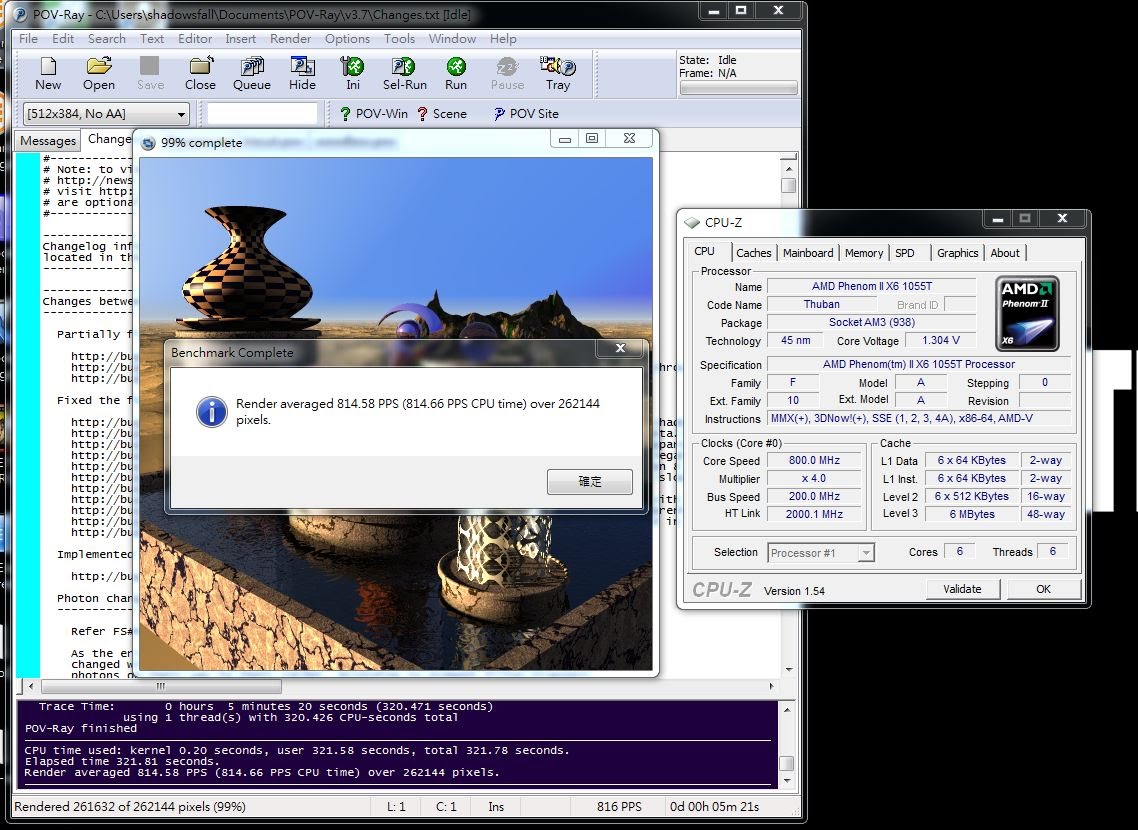Click the Package value Socket AM3 (938)
The image size is (1138, 830).
pos(872,322)
